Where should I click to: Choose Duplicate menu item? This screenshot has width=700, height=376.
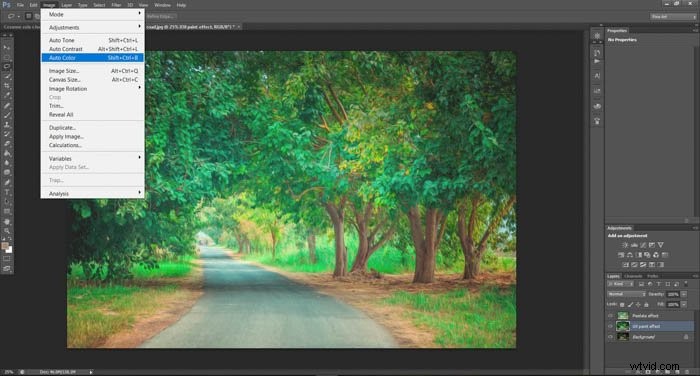(x=92, y=128)
